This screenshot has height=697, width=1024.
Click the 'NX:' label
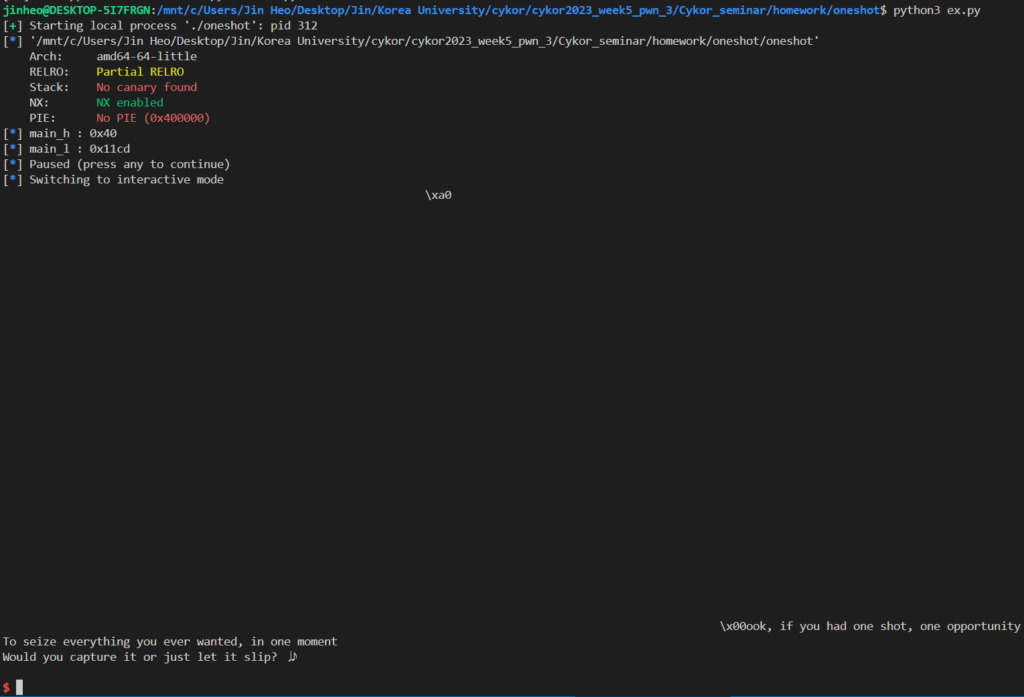(39, 103)
